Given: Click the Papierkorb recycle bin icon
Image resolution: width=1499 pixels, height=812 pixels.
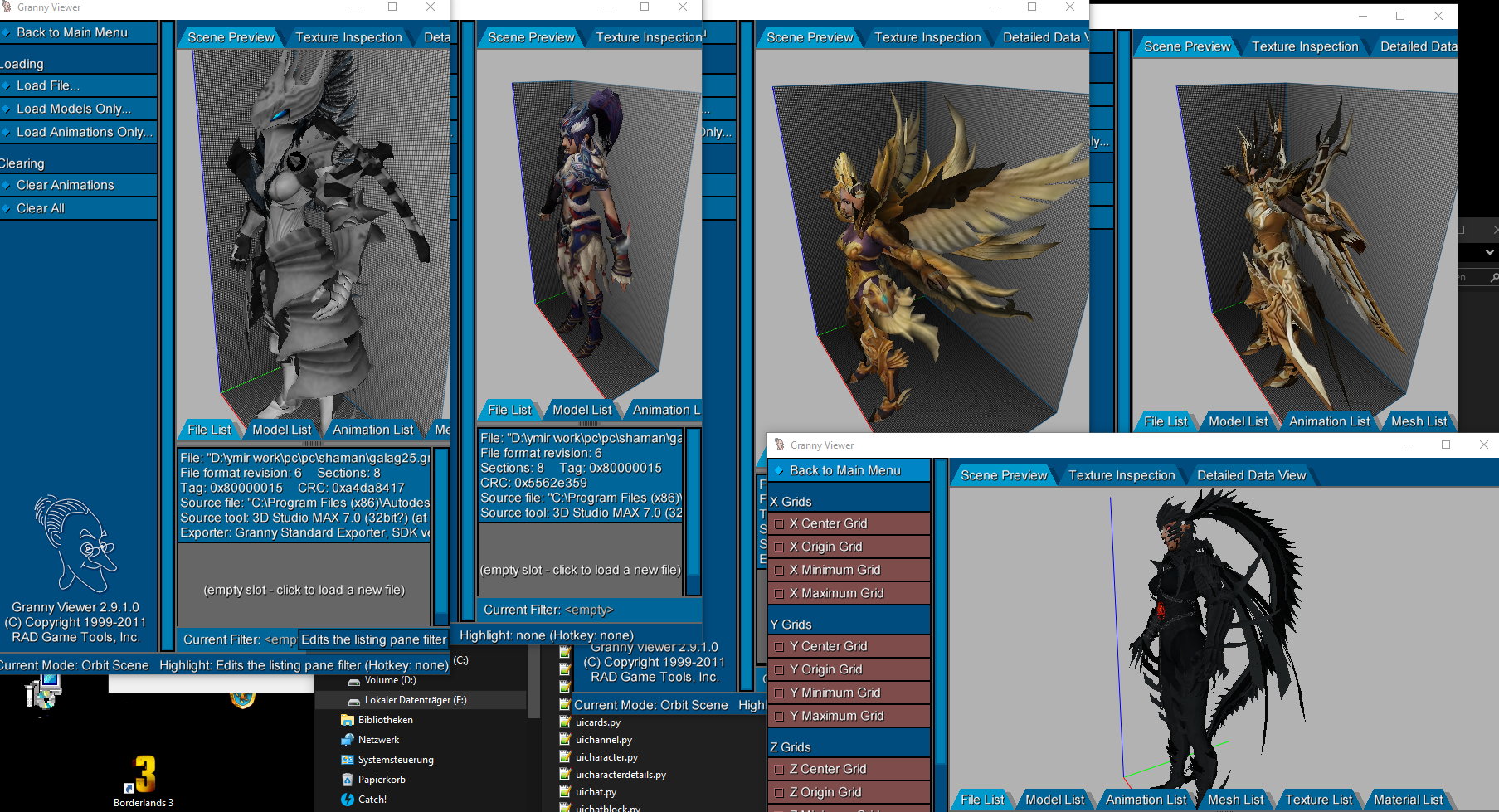Looking at the screenshot, I should (x=347, y=779).
